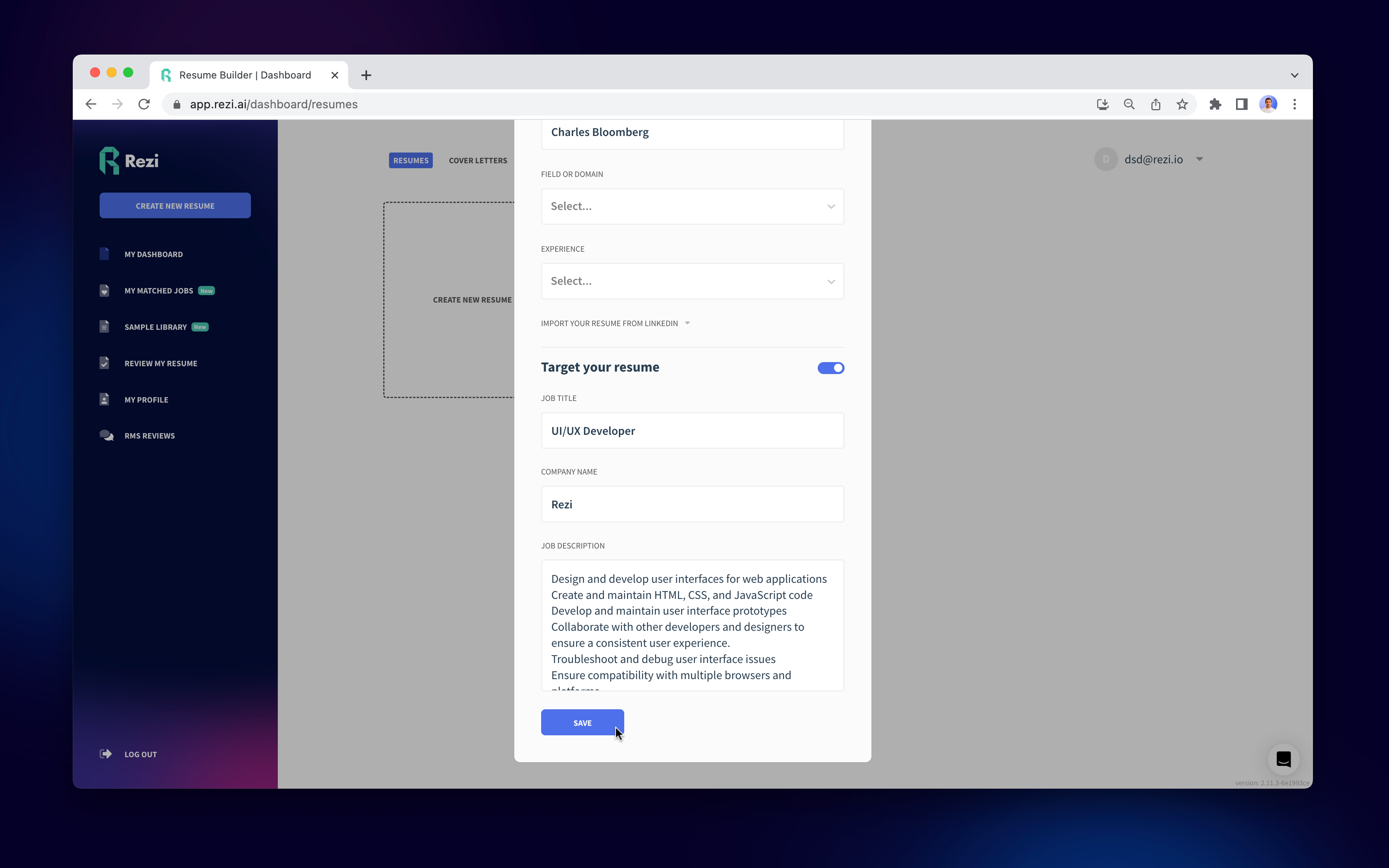Viewport: 1389px width, 868px height.
Task: Open Sample Library in the sidebar
Action: click(x=155, y=327)
